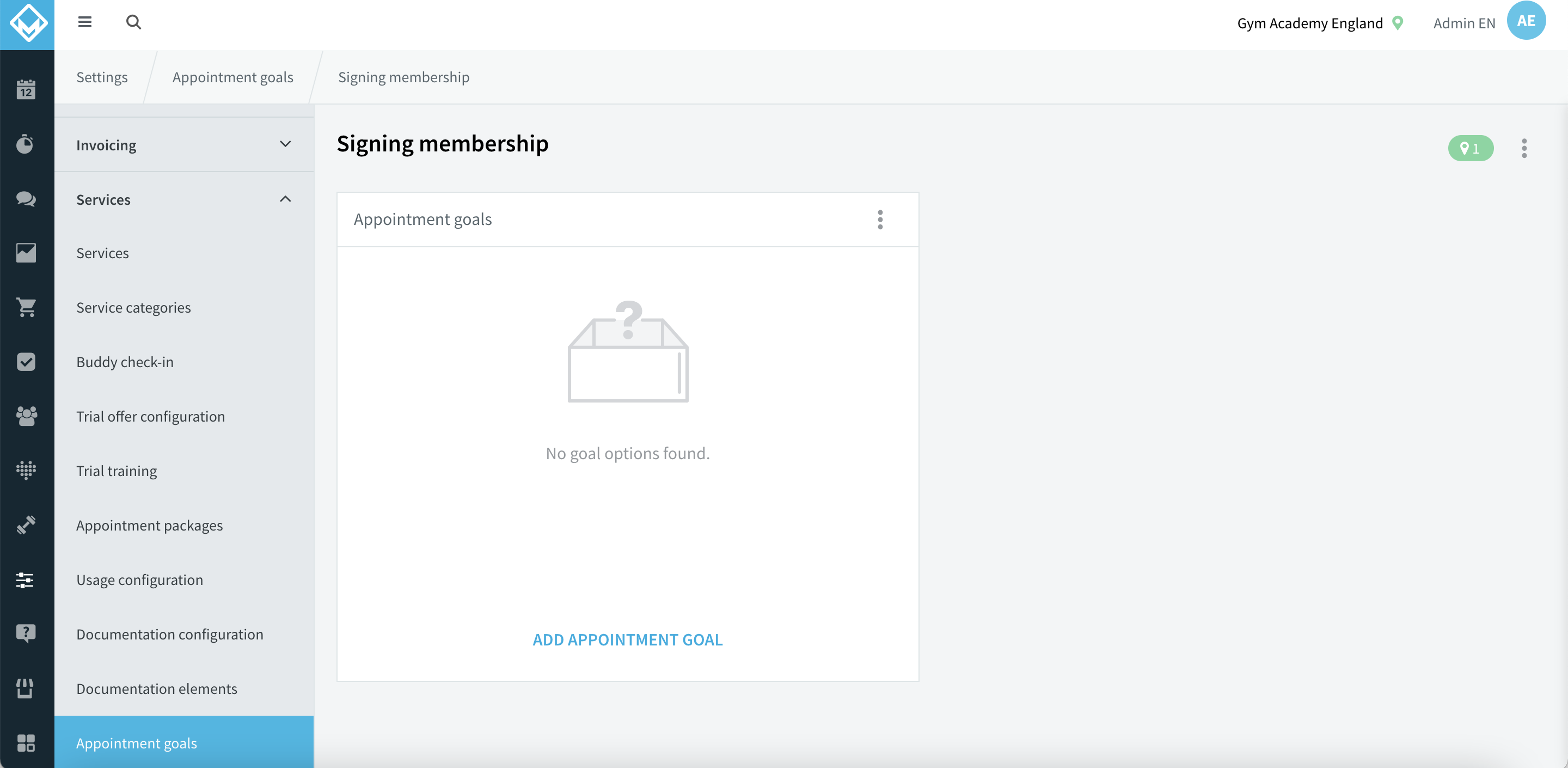Click the settings sliders sidebar icon

pos(26,579)
